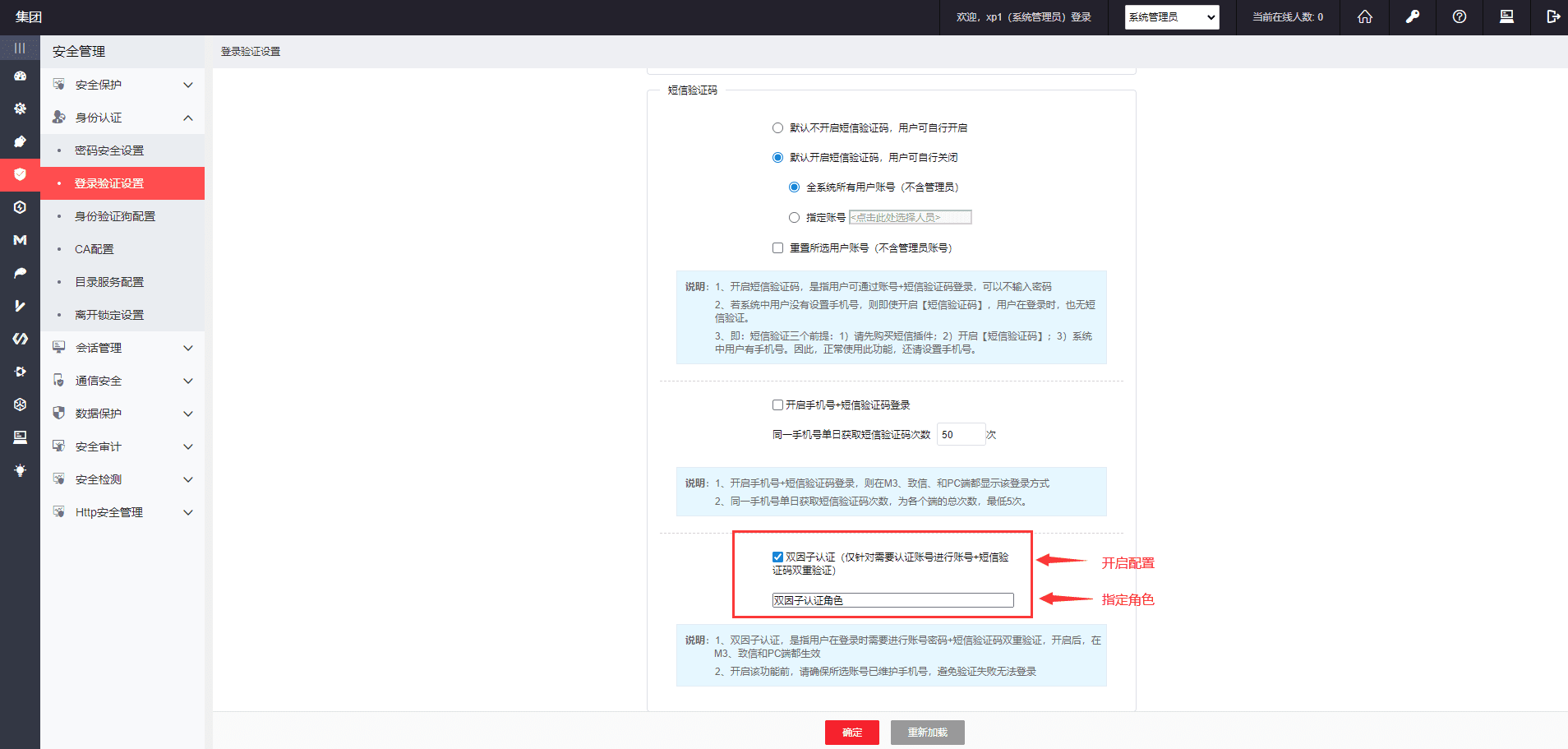Expand 通信安全 chevron
1568x749 pixels.
(188, 381)
